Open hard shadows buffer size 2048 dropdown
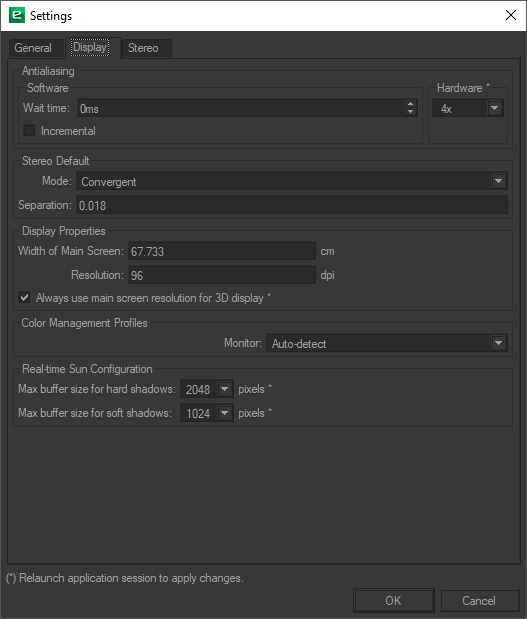 pos(207,389)
